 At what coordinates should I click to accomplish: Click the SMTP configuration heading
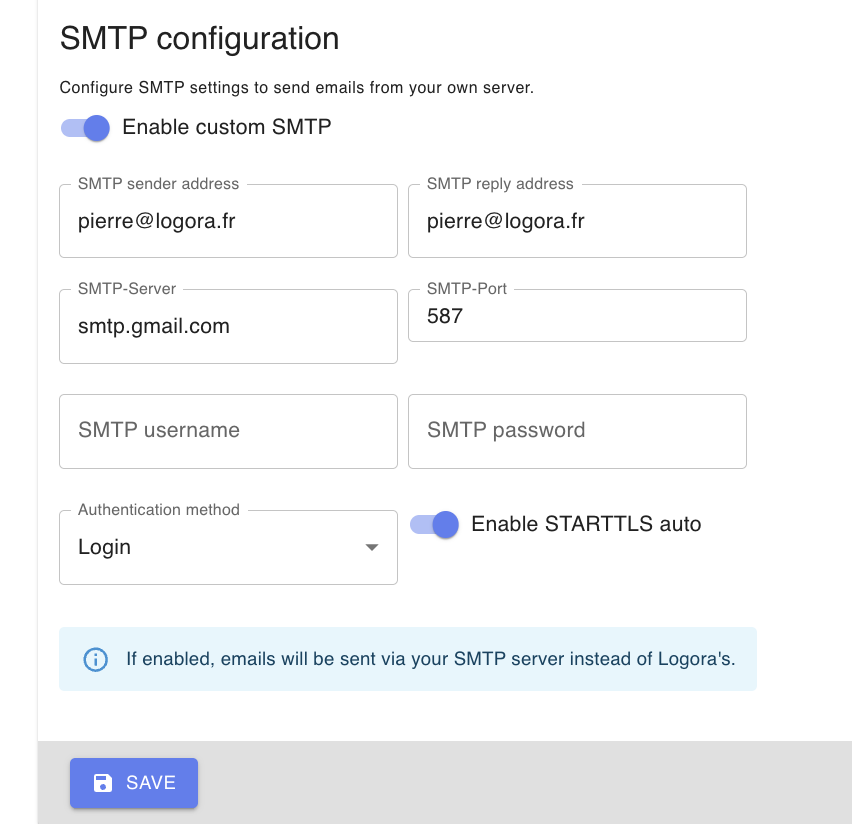pos(200,38)
